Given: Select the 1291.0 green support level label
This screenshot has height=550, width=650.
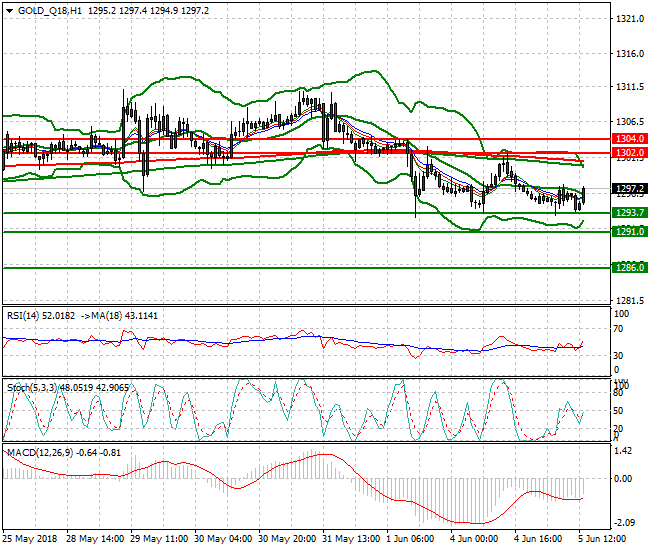Looking at the screenshot, I should tap(629, 231).
